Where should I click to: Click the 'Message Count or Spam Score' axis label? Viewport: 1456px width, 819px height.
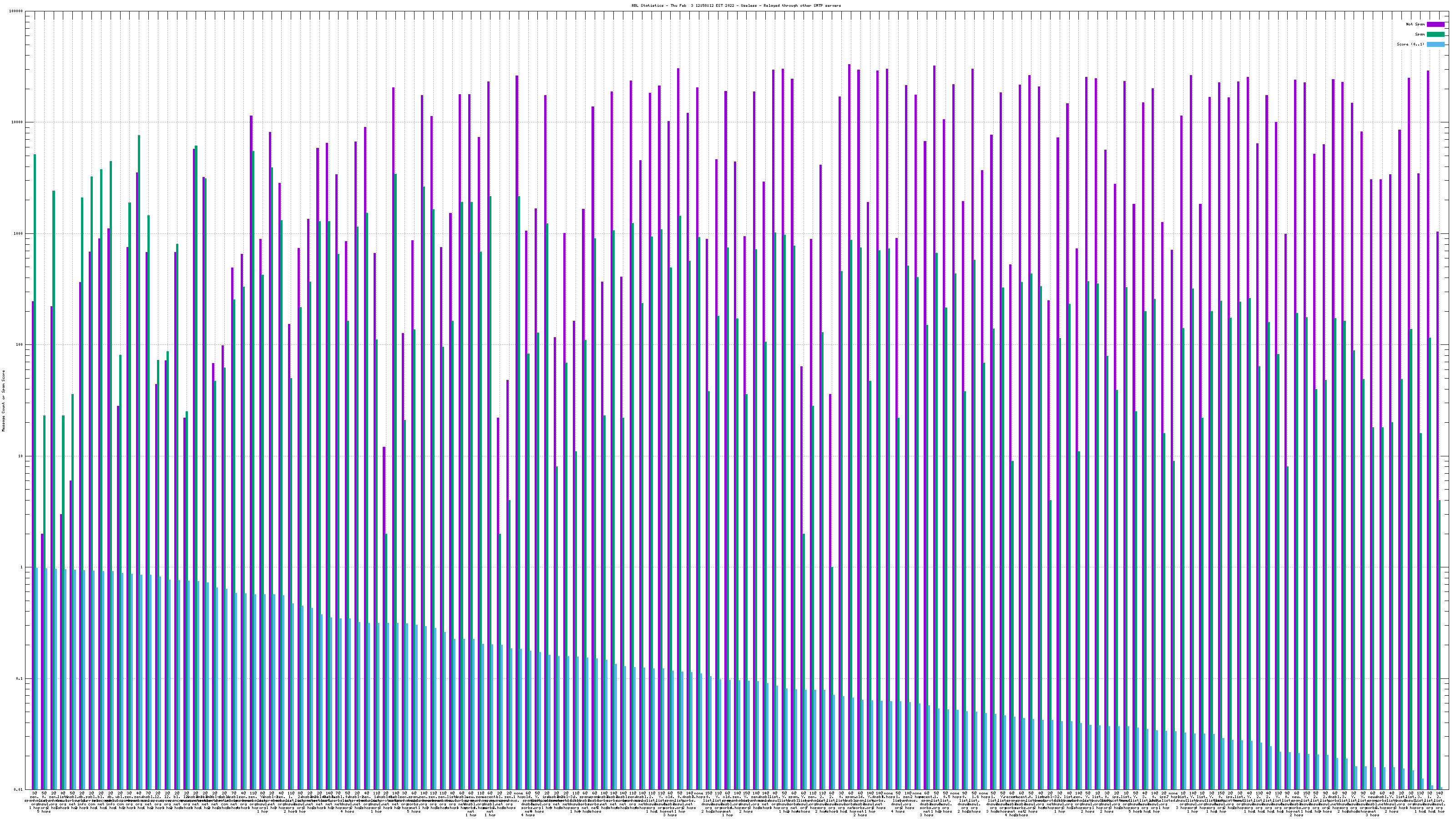3,401
